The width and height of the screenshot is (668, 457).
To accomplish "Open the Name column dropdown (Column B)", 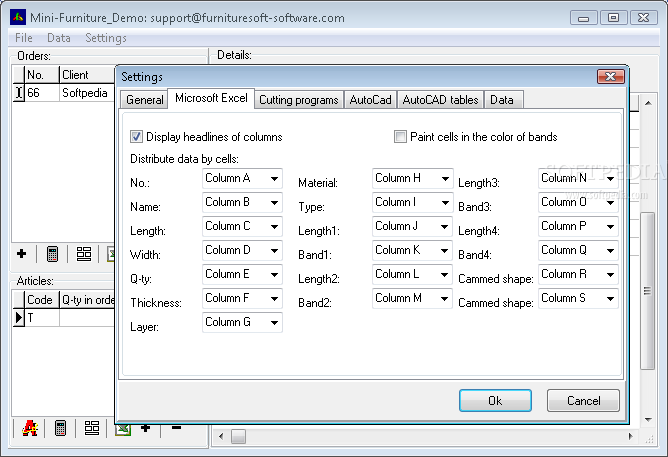I will point(242,202).
